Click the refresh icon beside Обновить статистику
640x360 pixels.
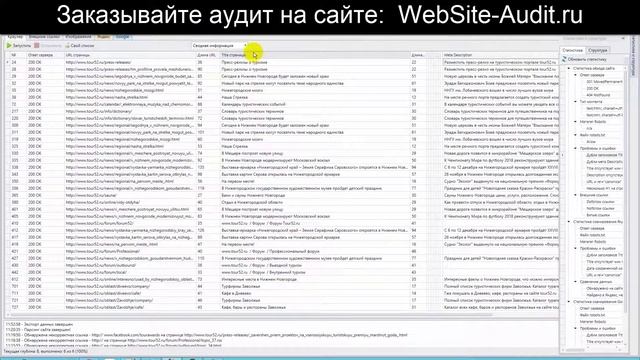pyautogui.click(x=564, y=60)
